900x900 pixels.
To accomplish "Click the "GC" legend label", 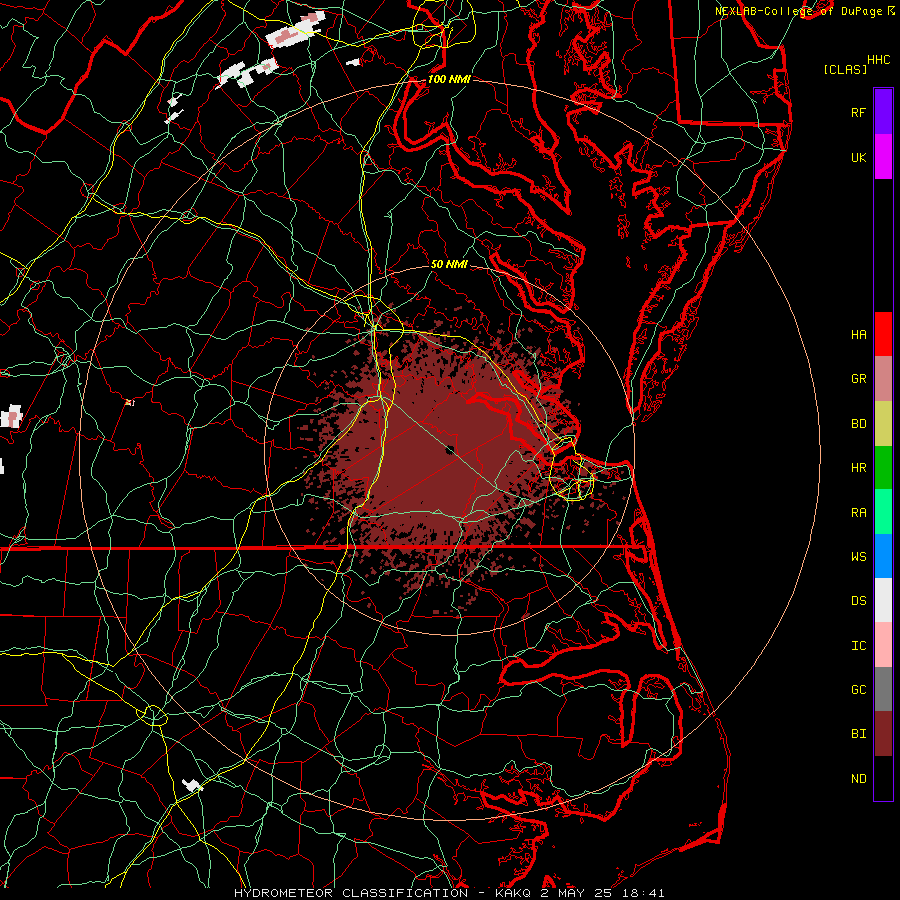I will click(858, 690).
